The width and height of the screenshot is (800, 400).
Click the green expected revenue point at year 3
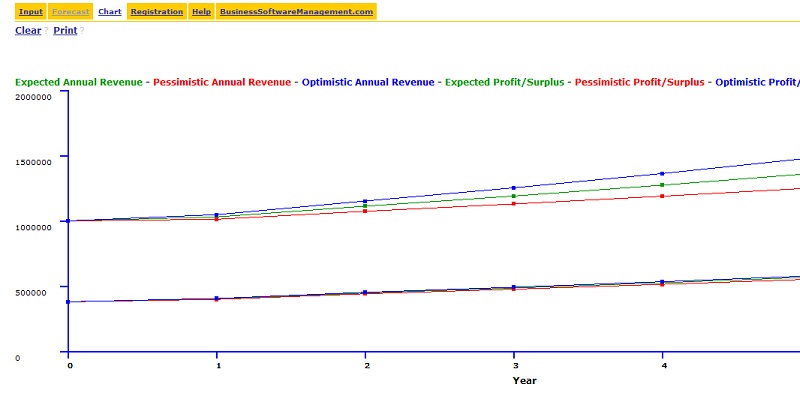coord(514,196)
